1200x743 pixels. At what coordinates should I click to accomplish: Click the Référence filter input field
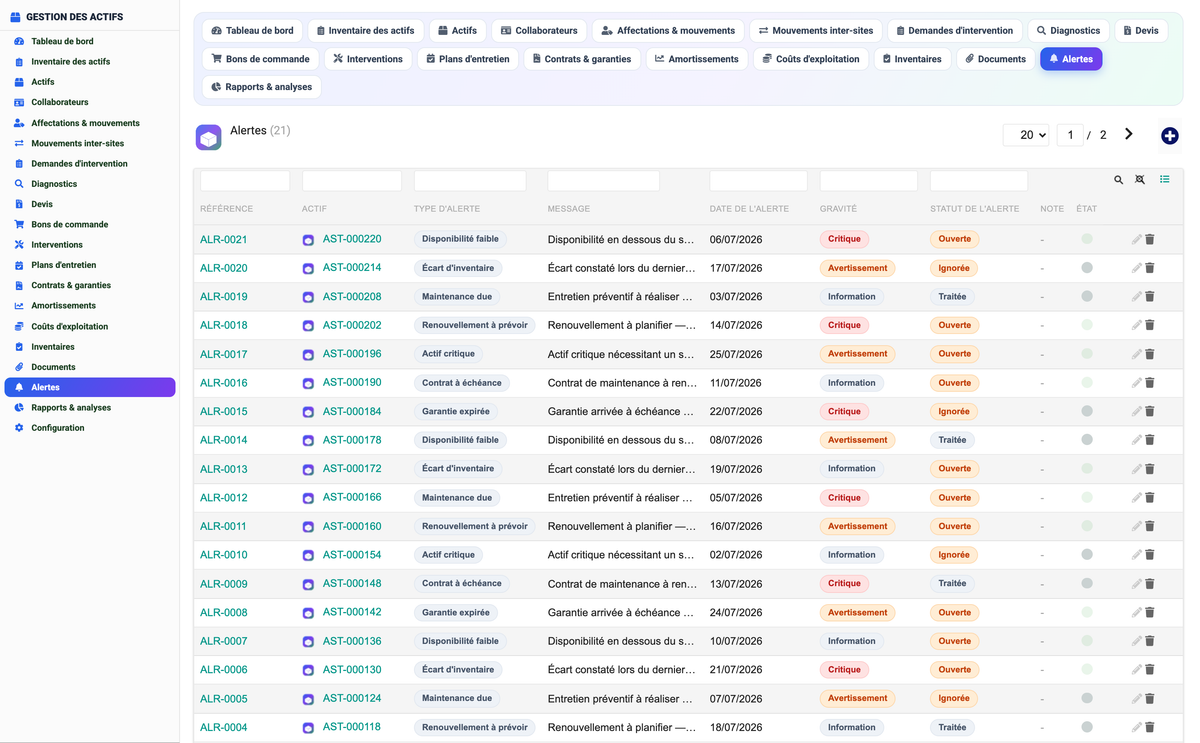point(245,181)
